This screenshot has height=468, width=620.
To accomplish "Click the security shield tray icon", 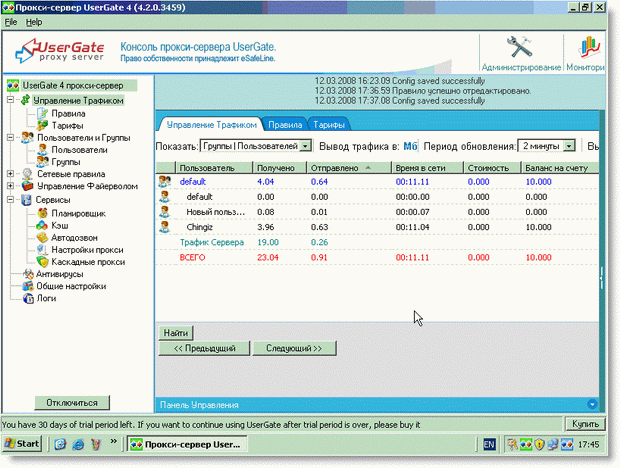I will click(x=540, y=444).
